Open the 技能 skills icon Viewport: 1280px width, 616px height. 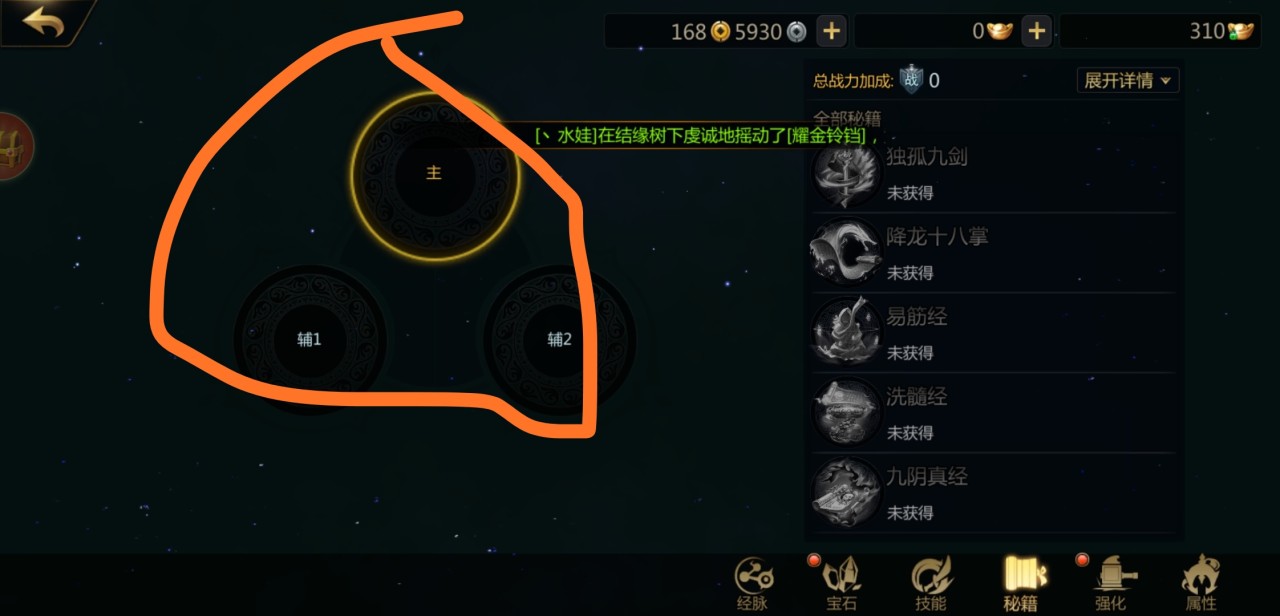click(930, 583)
